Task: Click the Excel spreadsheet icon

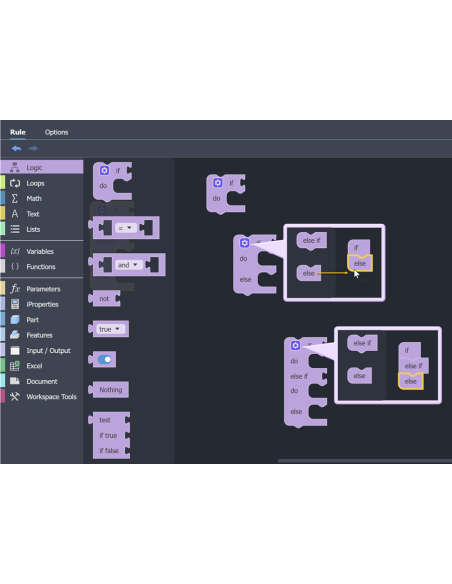Action: pos(15,366)
